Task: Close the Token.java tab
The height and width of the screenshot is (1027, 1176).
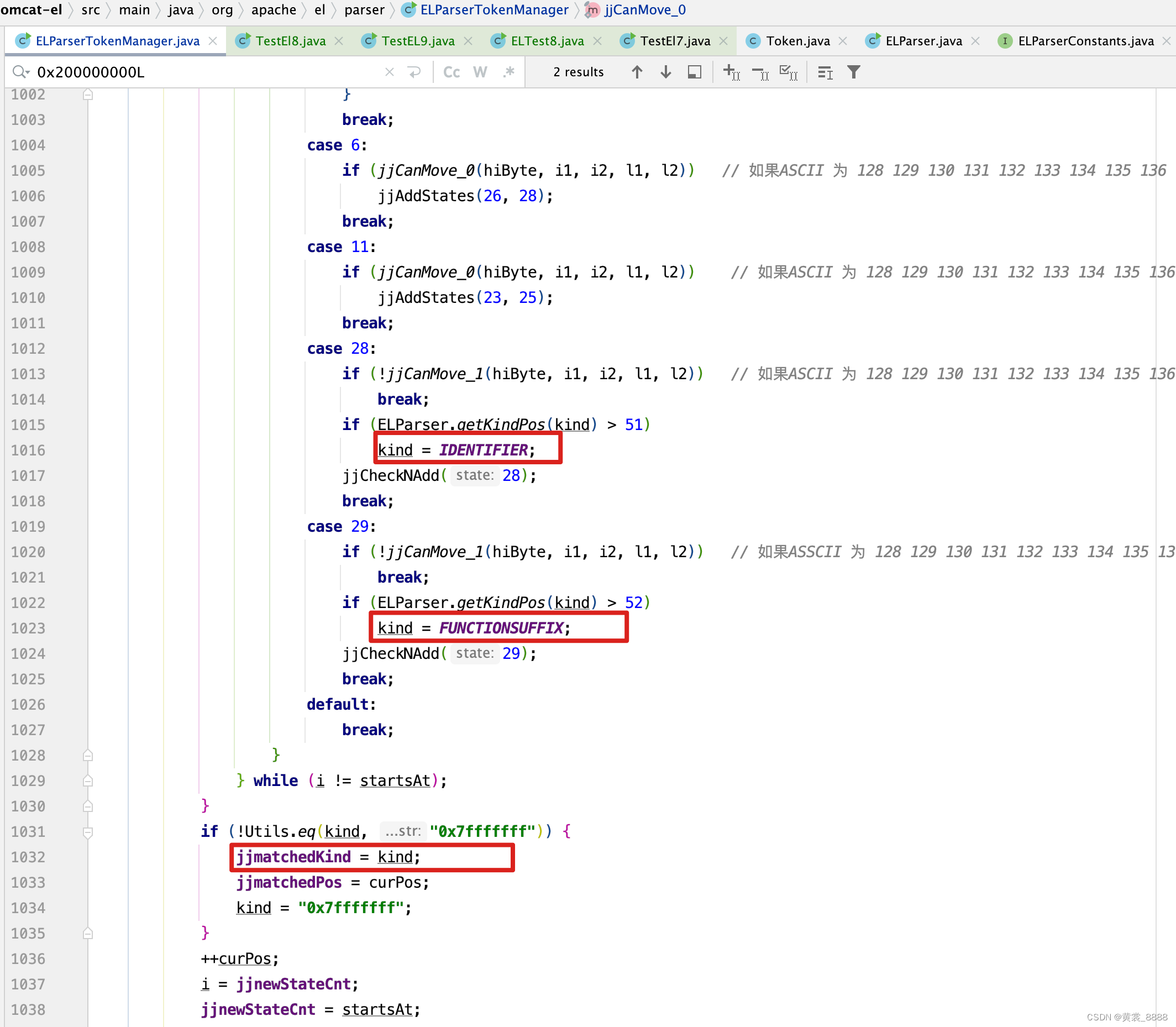Action: 843,41
